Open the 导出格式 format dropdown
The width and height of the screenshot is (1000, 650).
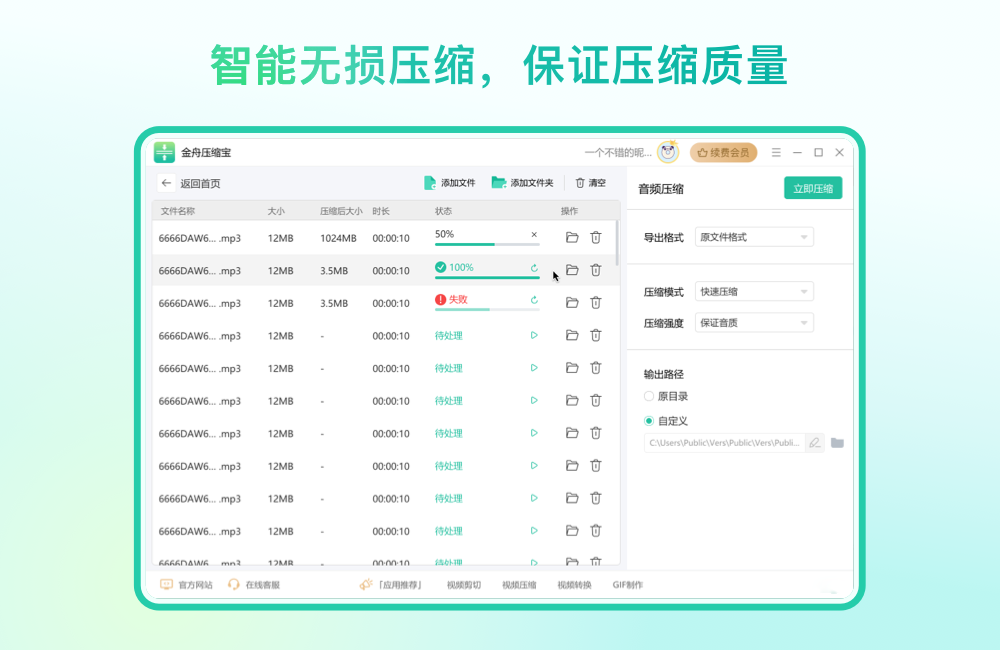point(754,237)
